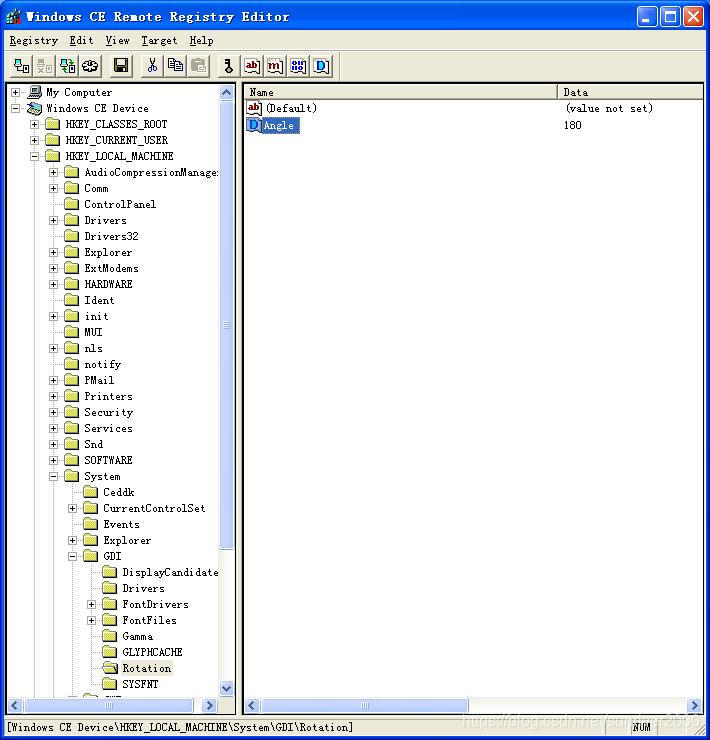710x740 pixels.
Task: Expand the HARDWARE key
Action: tap(53, 285)
